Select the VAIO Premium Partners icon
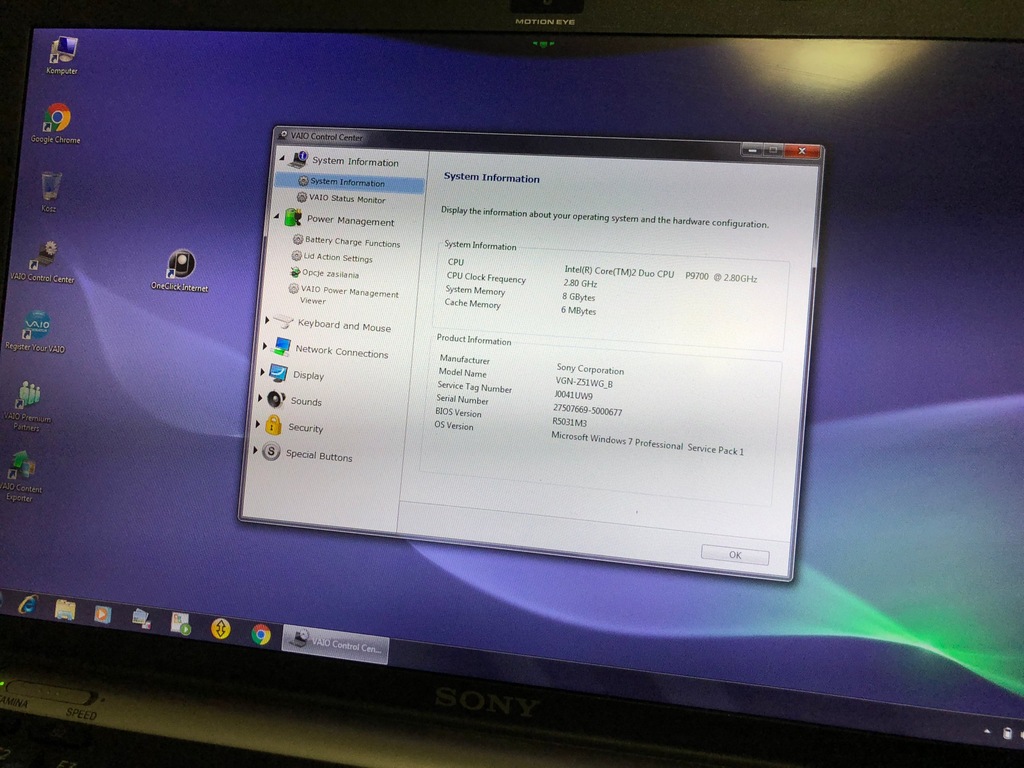 (27, 405)
